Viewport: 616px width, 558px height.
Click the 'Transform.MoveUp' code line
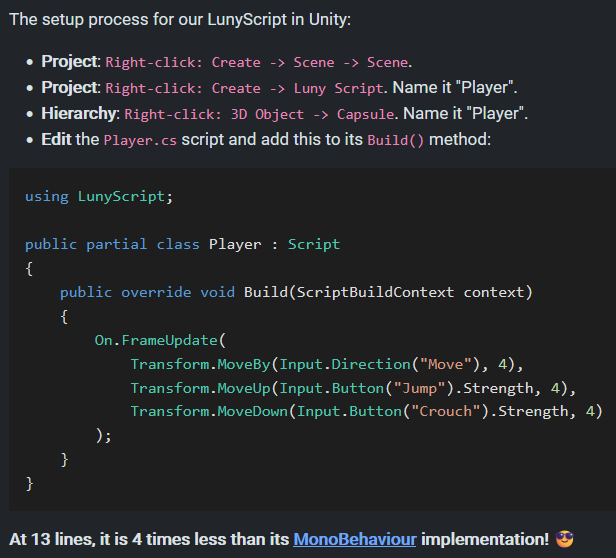pyautogui.click(x=353, y=388)
